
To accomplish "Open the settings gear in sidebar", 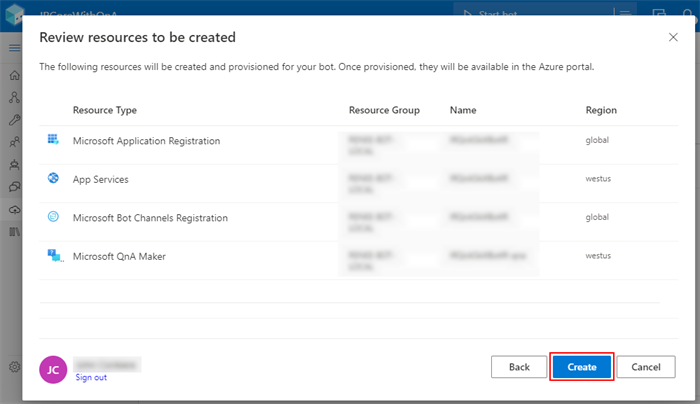I will tap(14, 367).
